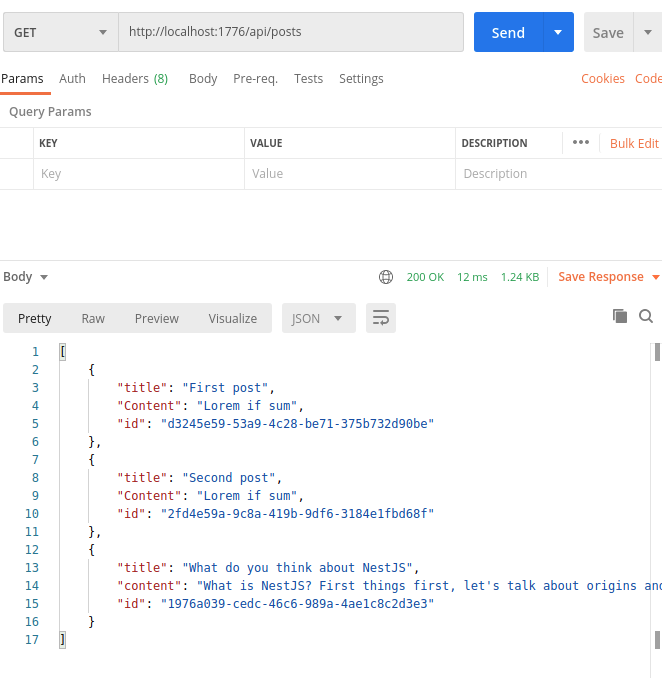Open the response Body section dropdown

pos(25,277)
